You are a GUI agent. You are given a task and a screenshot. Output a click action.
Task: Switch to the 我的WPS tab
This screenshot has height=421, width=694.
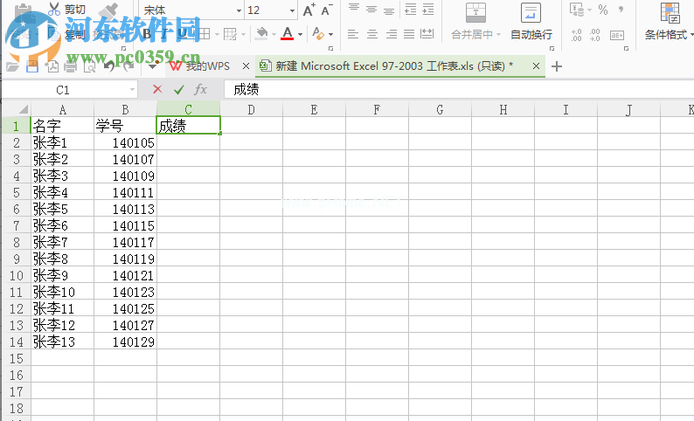(x=200, y=66)
